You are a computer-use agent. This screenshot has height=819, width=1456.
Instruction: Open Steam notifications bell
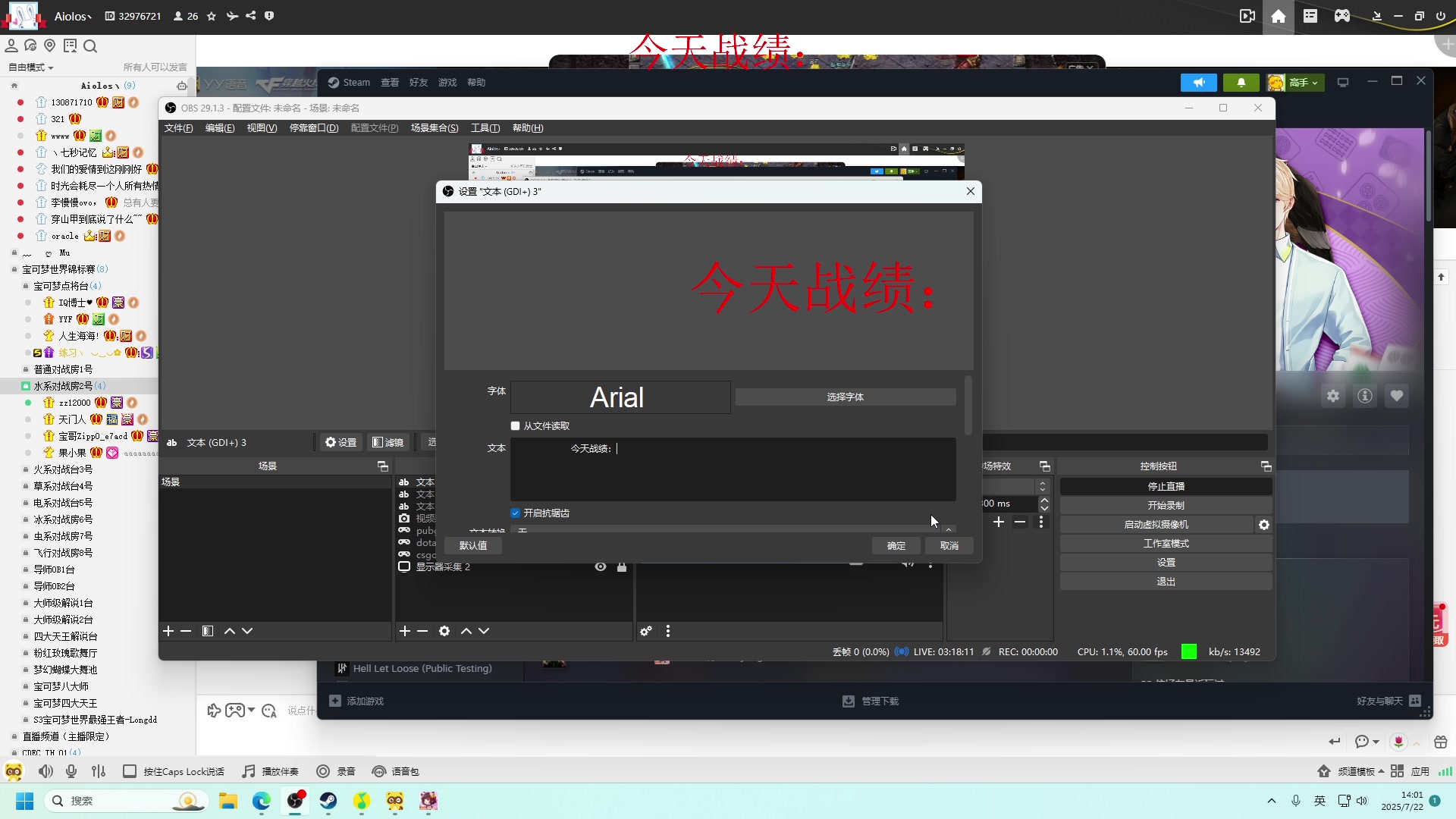coord(1241,83)
